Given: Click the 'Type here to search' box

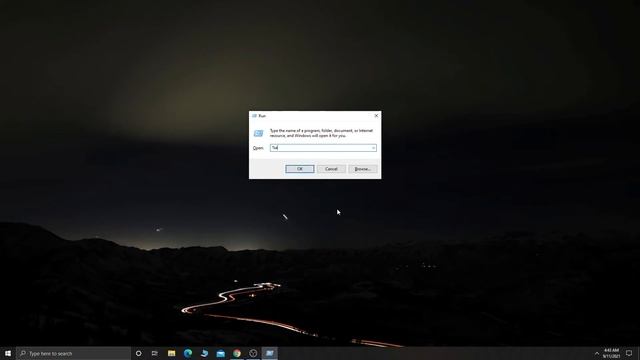Looking at the screenshot, I should click(73, 353).
